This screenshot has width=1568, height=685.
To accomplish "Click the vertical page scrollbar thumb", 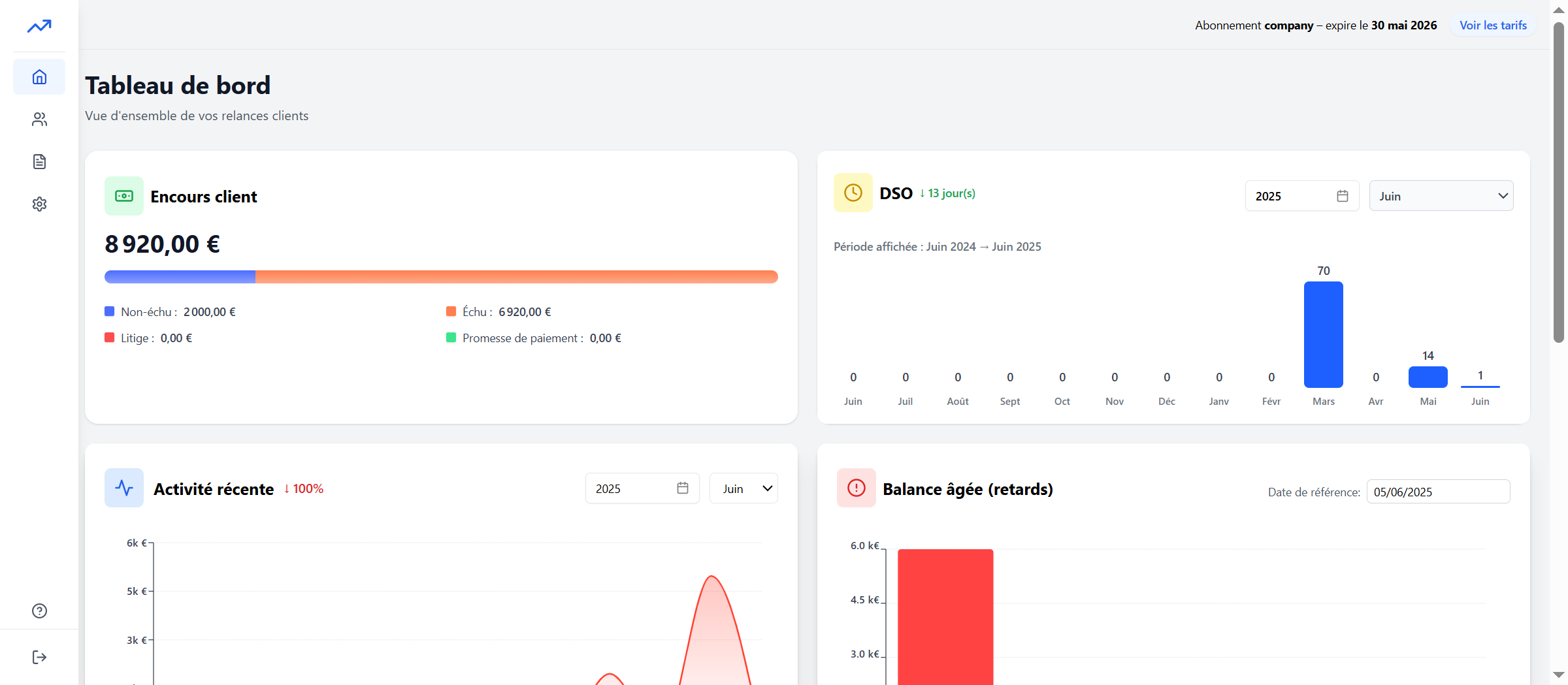I will [1559, 182].
